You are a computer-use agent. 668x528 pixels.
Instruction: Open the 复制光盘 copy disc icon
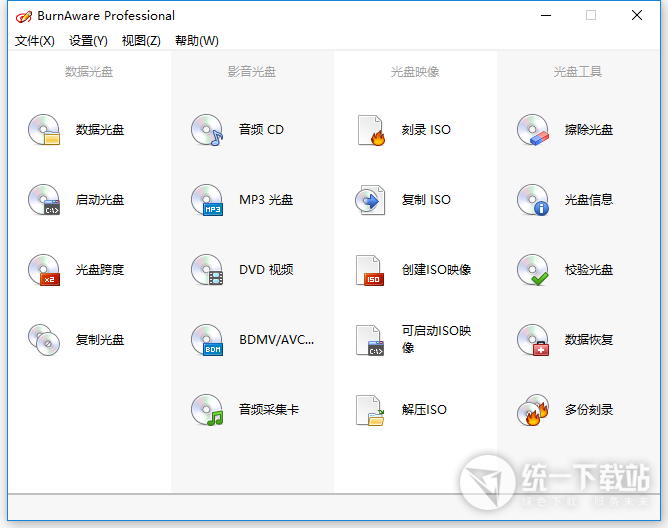tap(44, 340)
